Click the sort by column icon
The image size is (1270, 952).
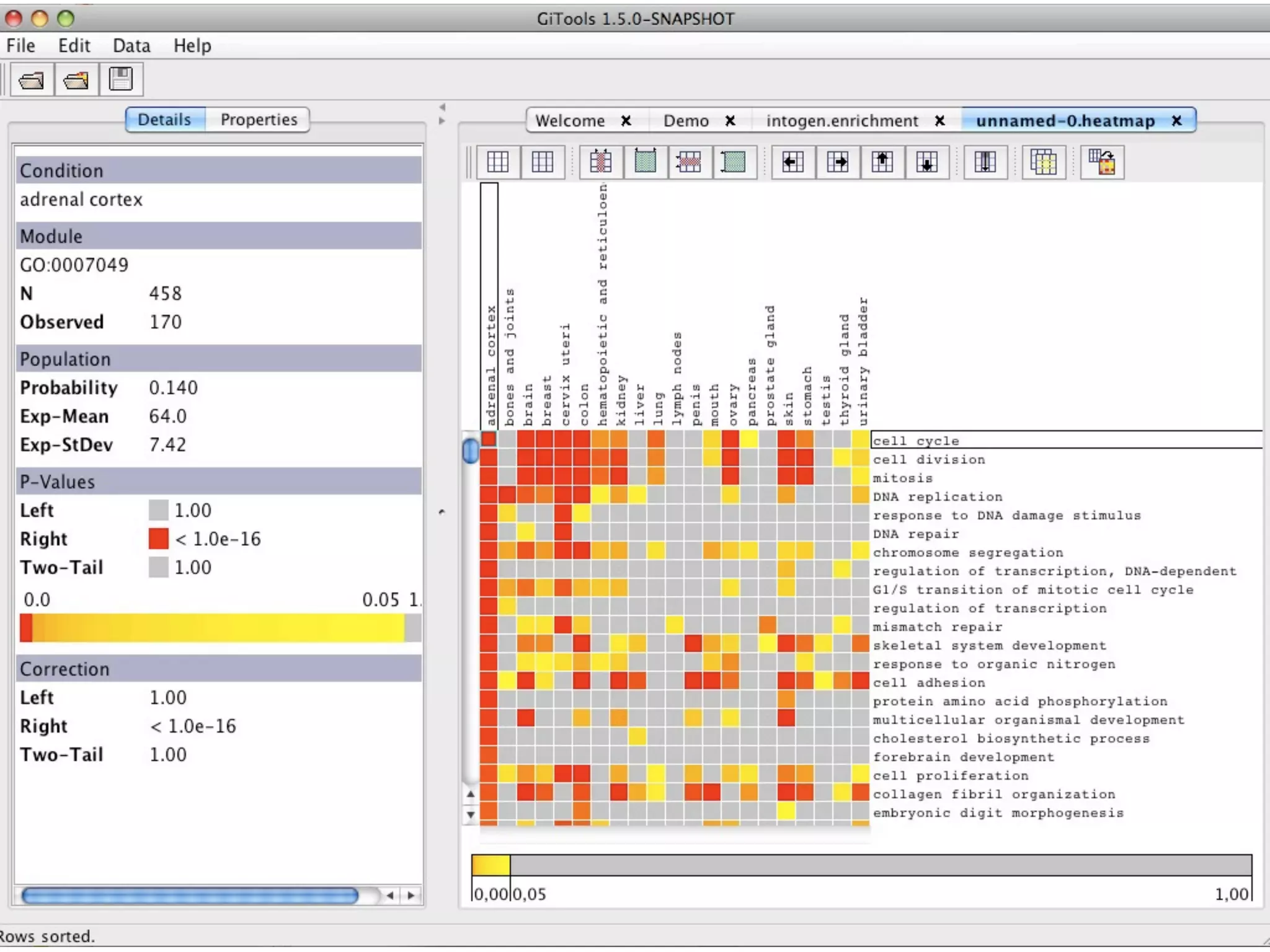point(985,162)
